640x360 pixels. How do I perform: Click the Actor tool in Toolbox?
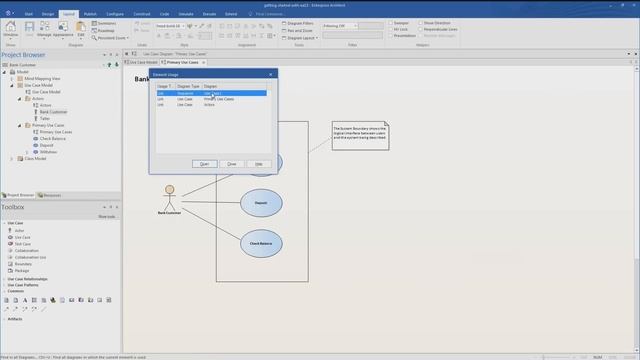coord(16,231)
